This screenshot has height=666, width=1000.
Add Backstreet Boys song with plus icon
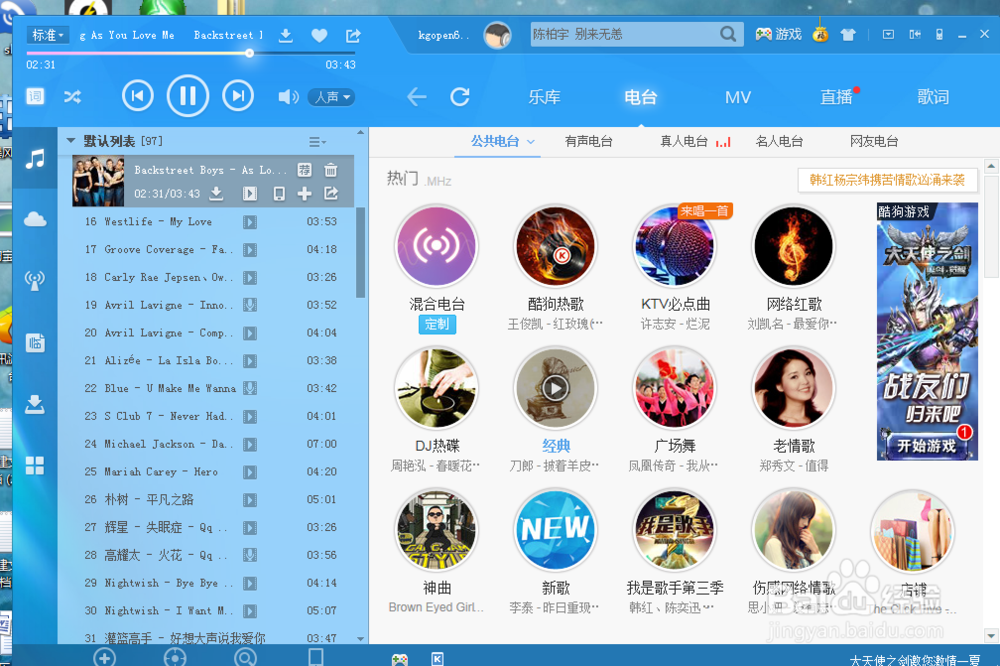pos(304,193)
